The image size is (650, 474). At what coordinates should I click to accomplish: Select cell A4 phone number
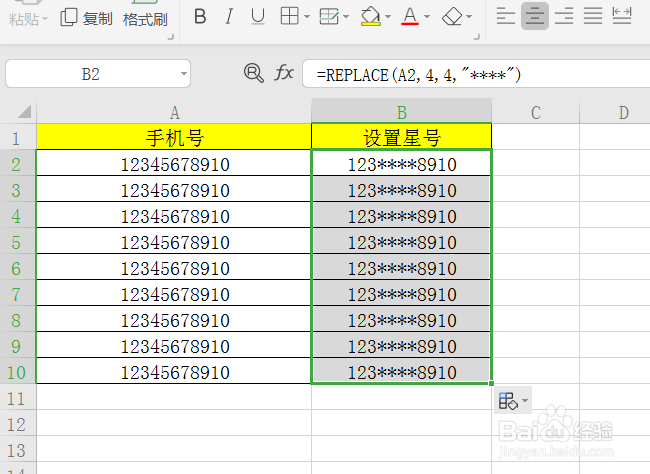[x=174, y=215]
